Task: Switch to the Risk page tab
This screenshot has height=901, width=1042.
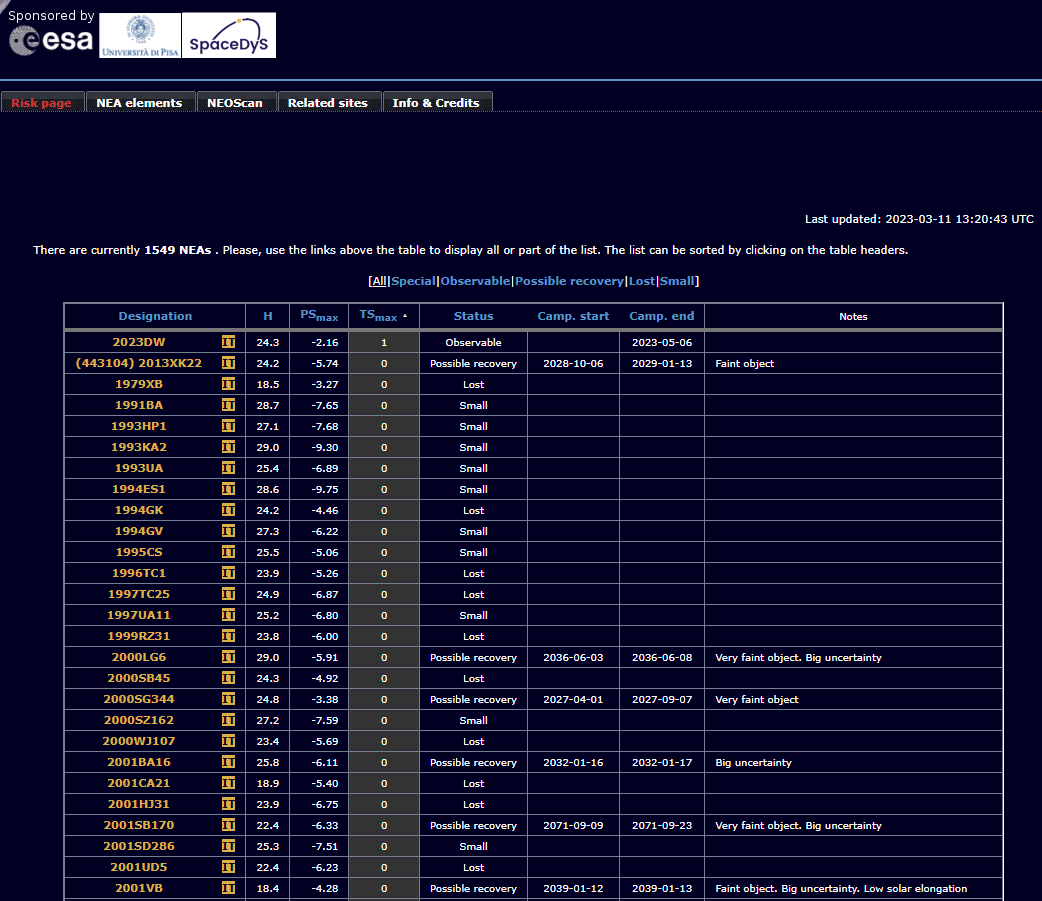Action: pos(42,102)
